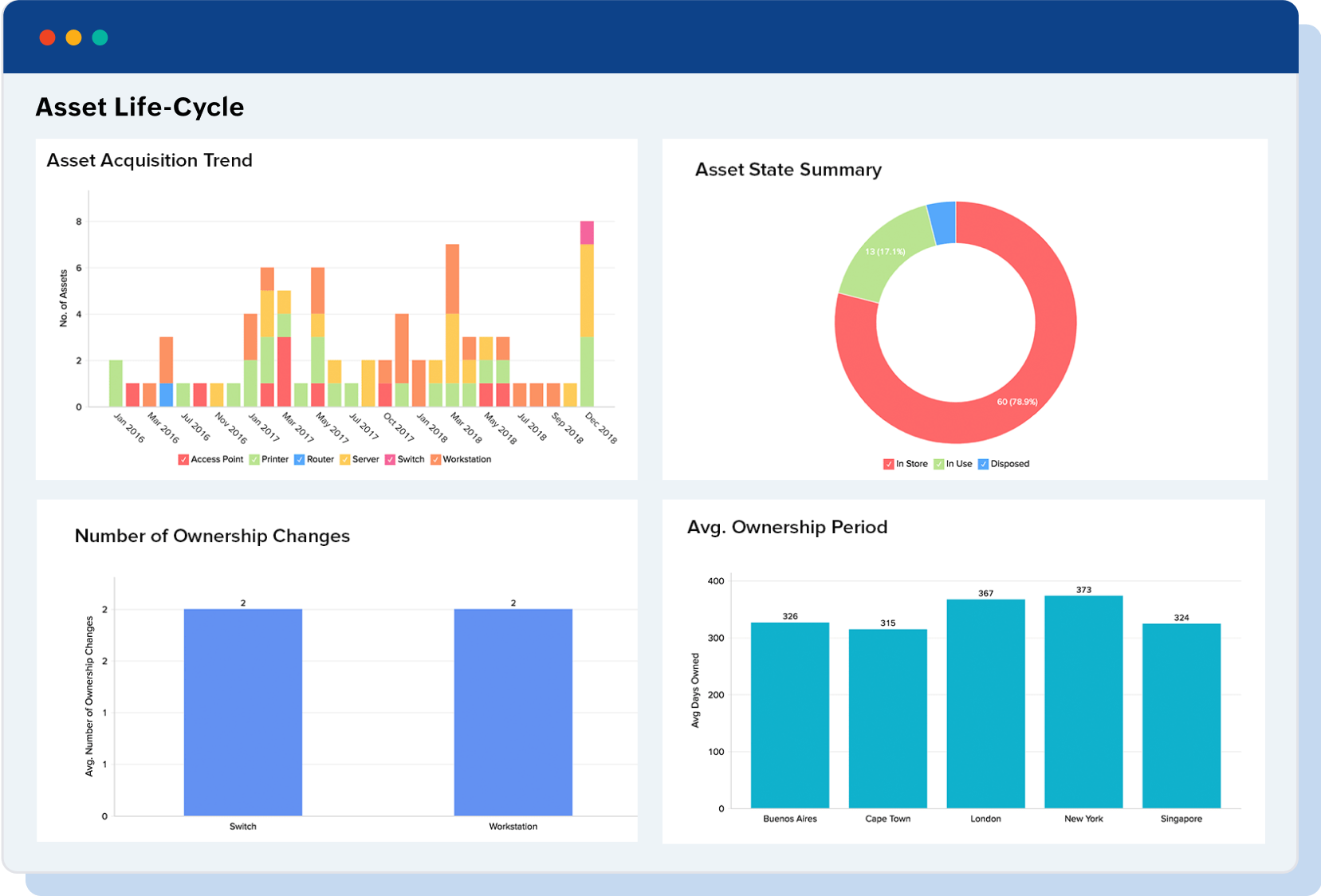The height and width of the screenshot is (896, 1321).
Task: Toggle the Printer legend checkbox
Action: [254, 460]
